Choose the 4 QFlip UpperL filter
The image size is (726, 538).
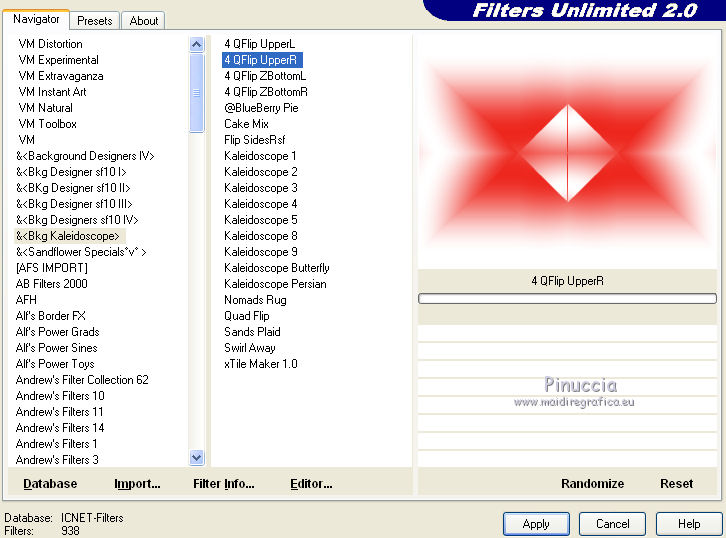(x=259, y=44)
